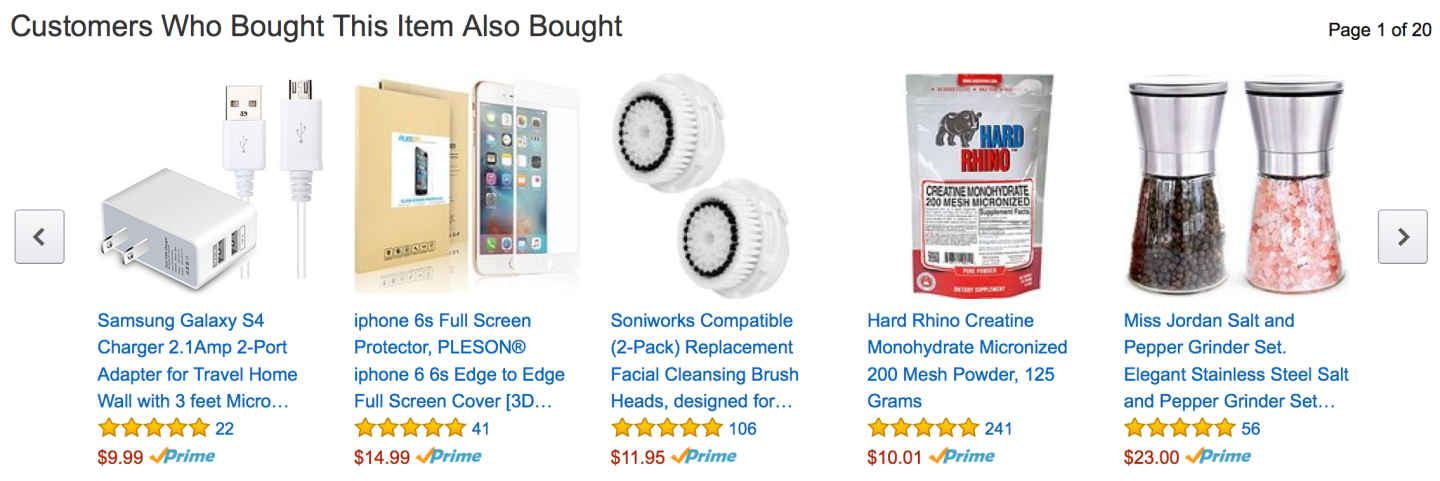The width and height of the screenshot is (1440, 481).
Task: Click the previous page arrow button
Action: click(39, 237)
